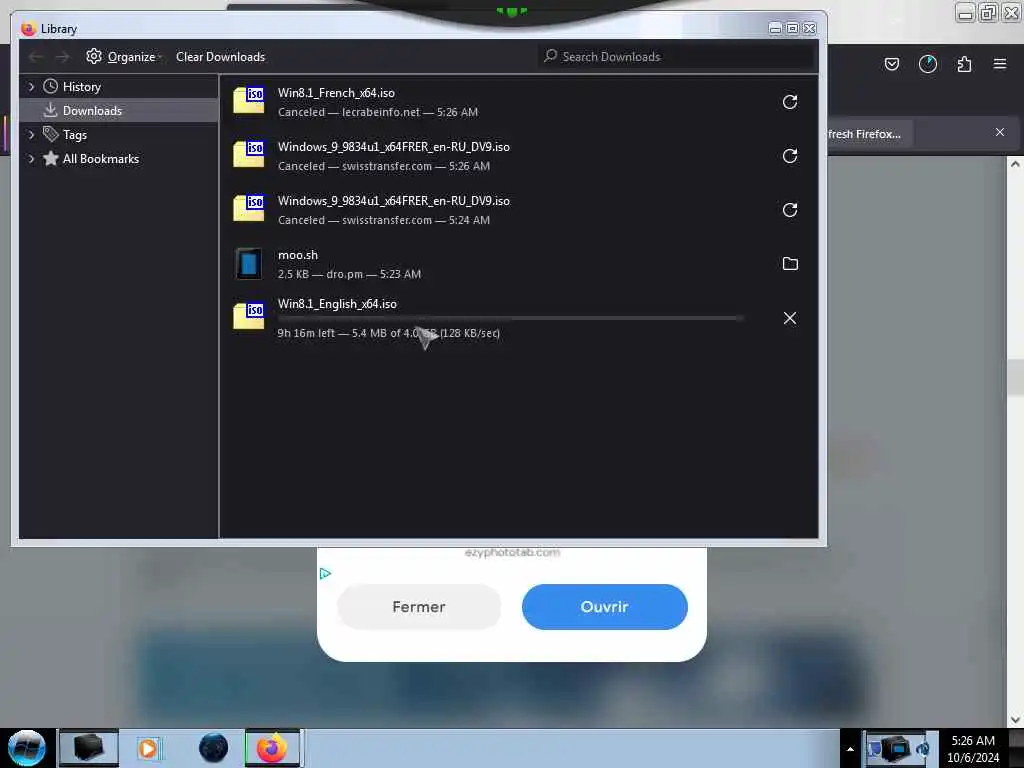The width and height of the screenshot is (1024, 768).
Task: Retry the 5:26 AM Windows_9_9834u1 download
Action: [790, 156]
